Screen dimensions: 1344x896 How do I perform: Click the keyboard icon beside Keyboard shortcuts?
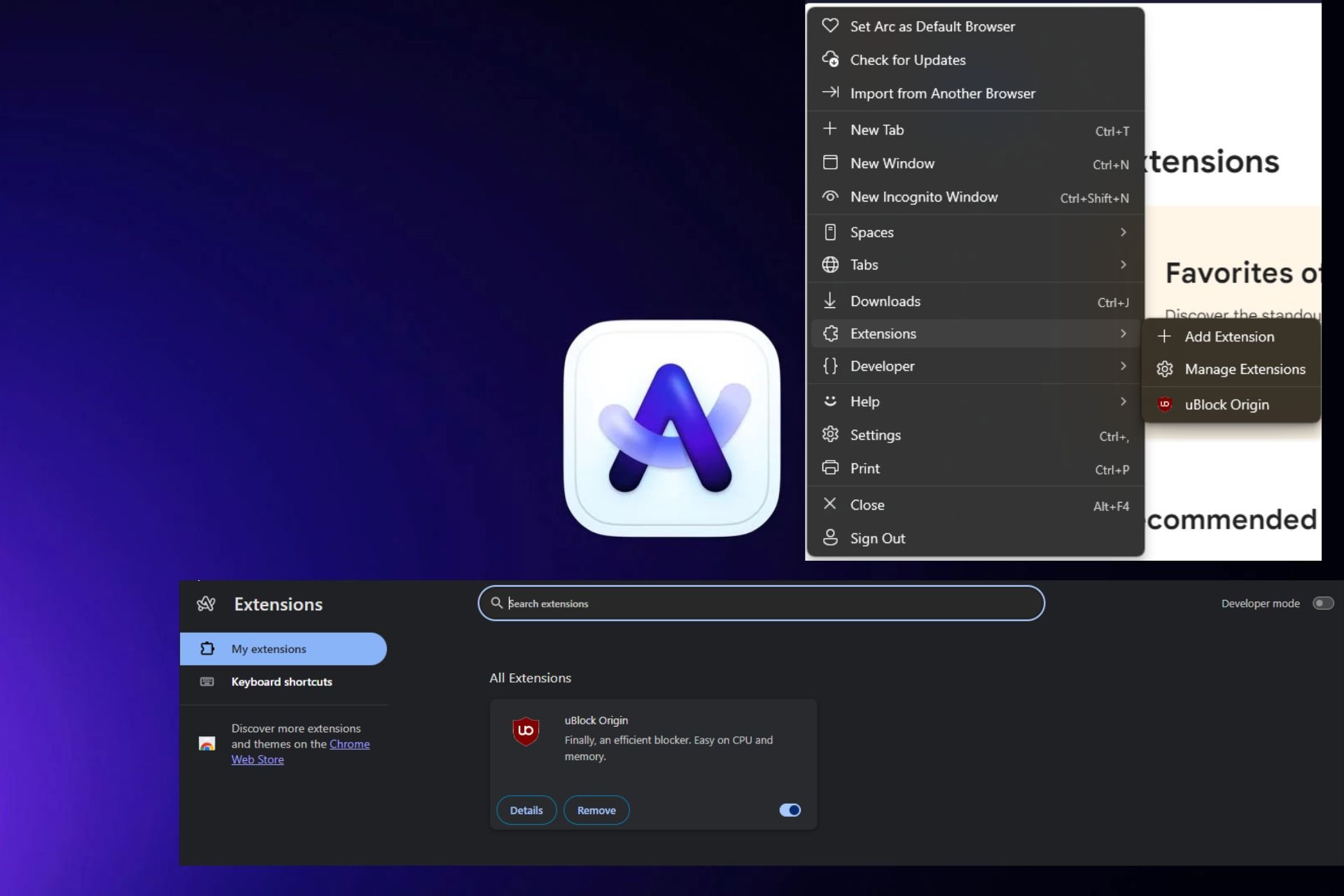coord(207,681)
